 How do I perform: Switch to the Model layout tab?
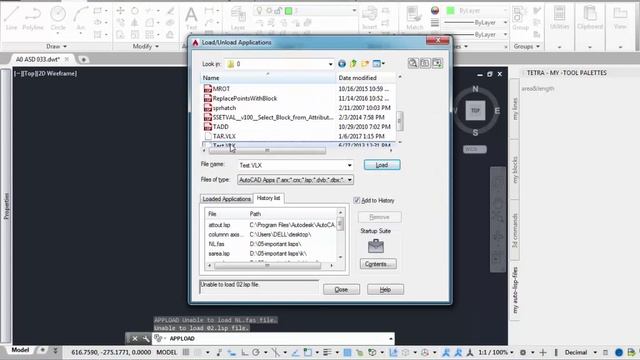coord(20,350)
